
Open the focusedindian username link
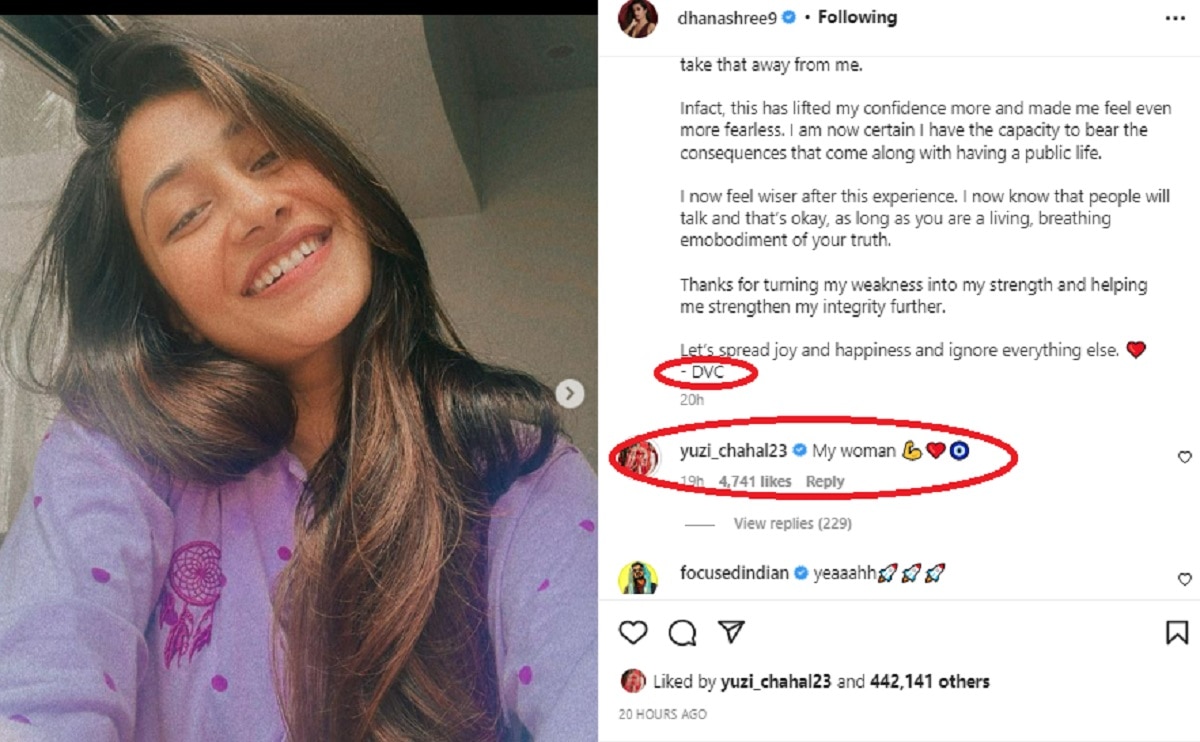point(734,573)
